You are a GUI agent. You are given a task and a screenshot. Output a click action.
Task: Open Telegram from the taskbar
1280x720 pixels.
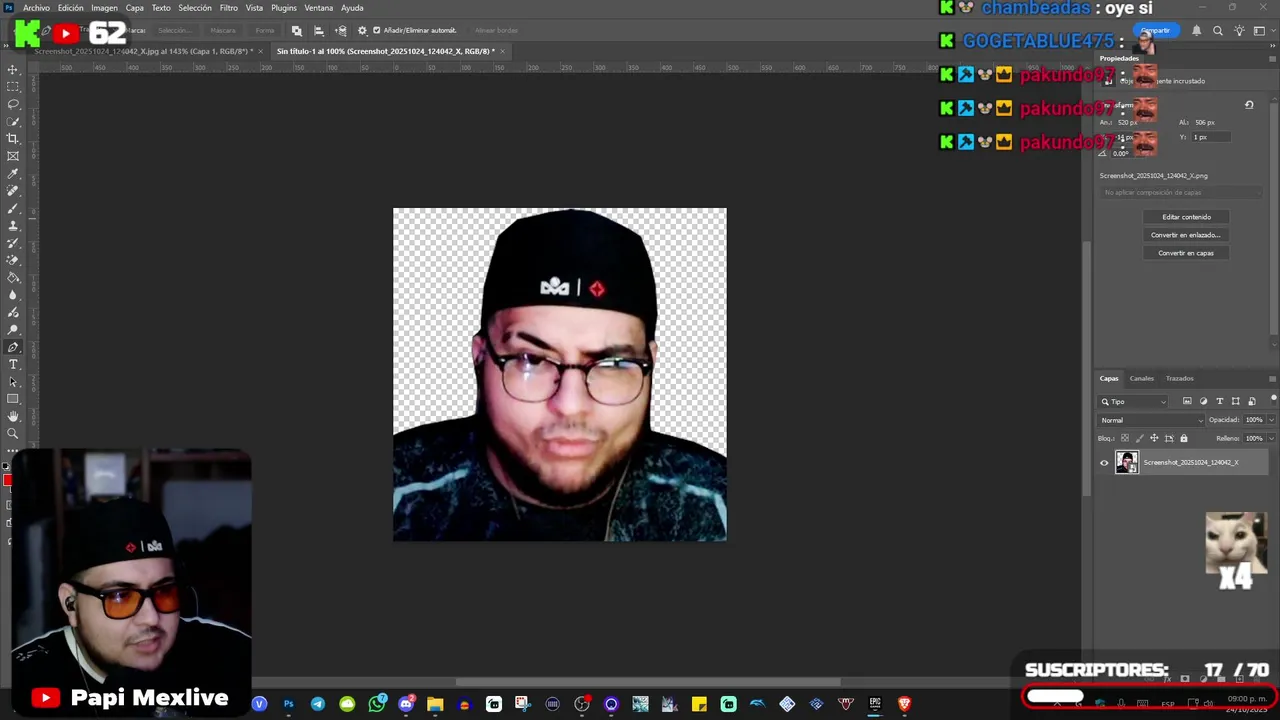(x=318, y=704)
